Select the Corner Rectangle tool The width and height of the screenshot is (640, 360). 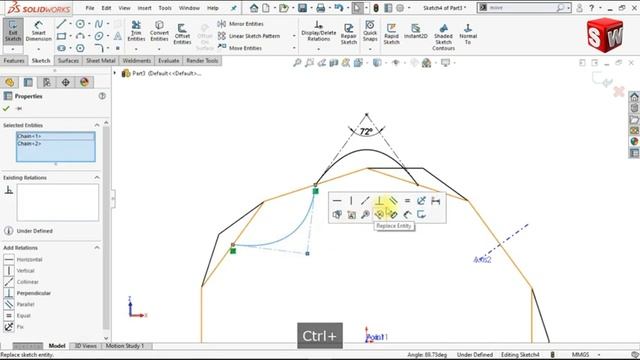[x=61, y=36]
